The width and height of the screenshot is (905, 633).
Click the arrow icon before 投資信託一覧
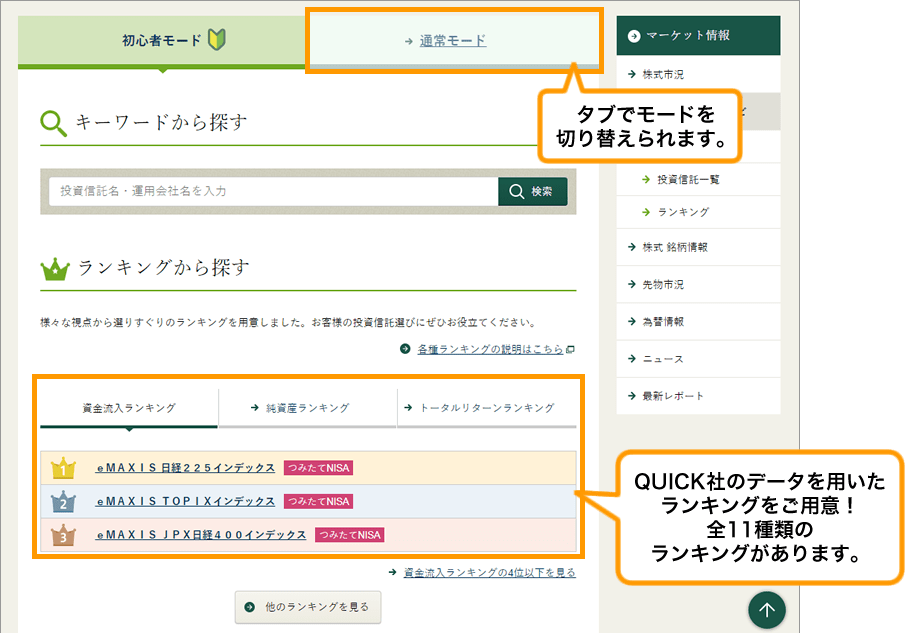click(646, 179)
